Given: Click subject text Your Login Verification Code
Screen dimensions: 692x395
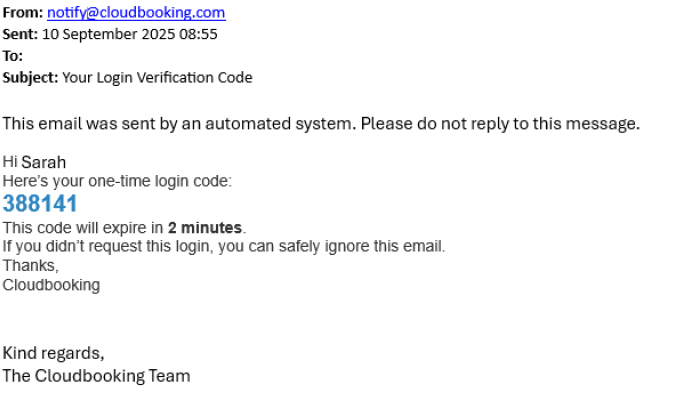Looking at the screenshot, I should (x=157, y=78).
